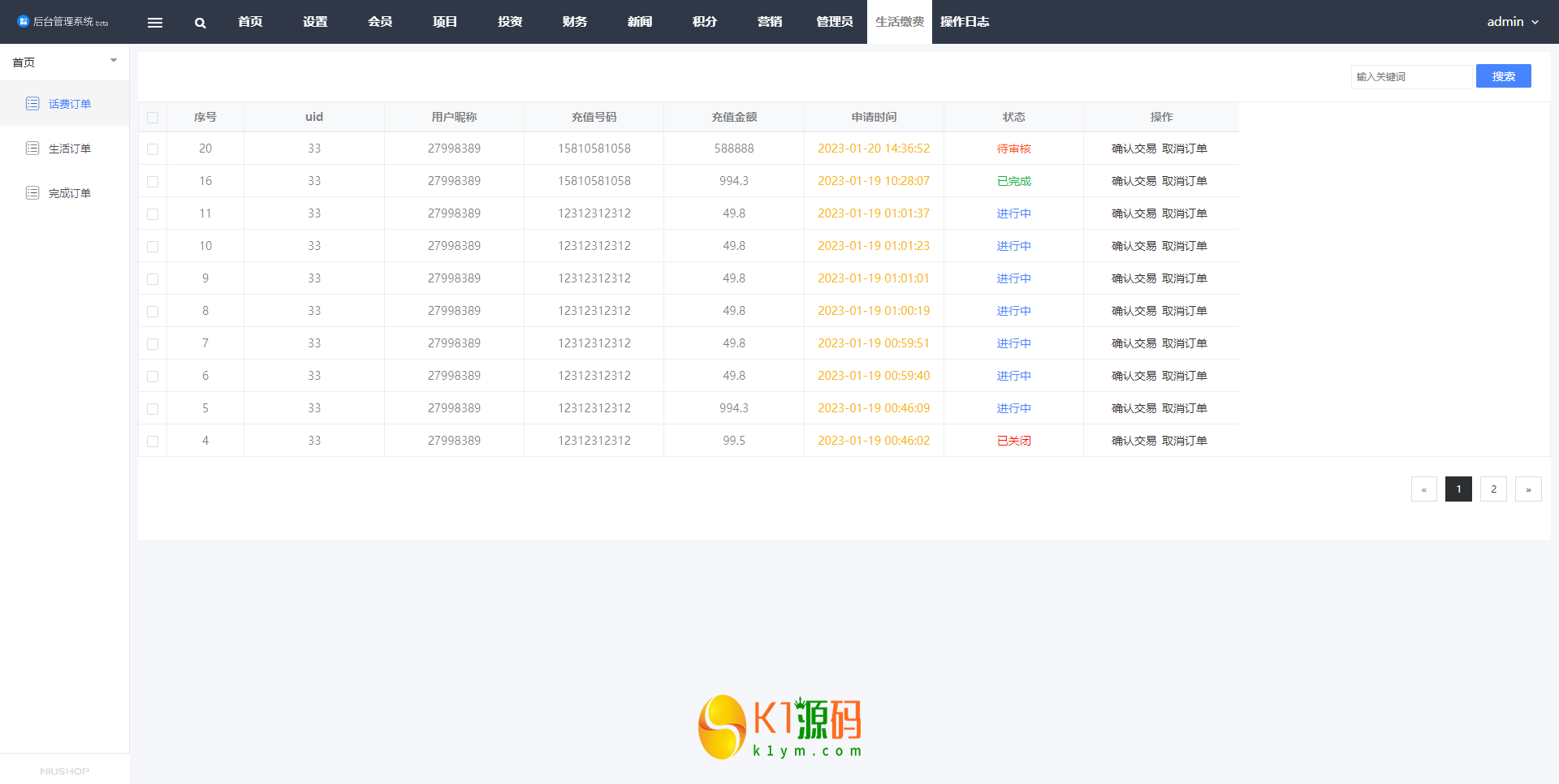Focus the 输入关键词 search field
Image resolution: width=1559 pixels, height=784 pixels.
click(x=1410, y=76)
